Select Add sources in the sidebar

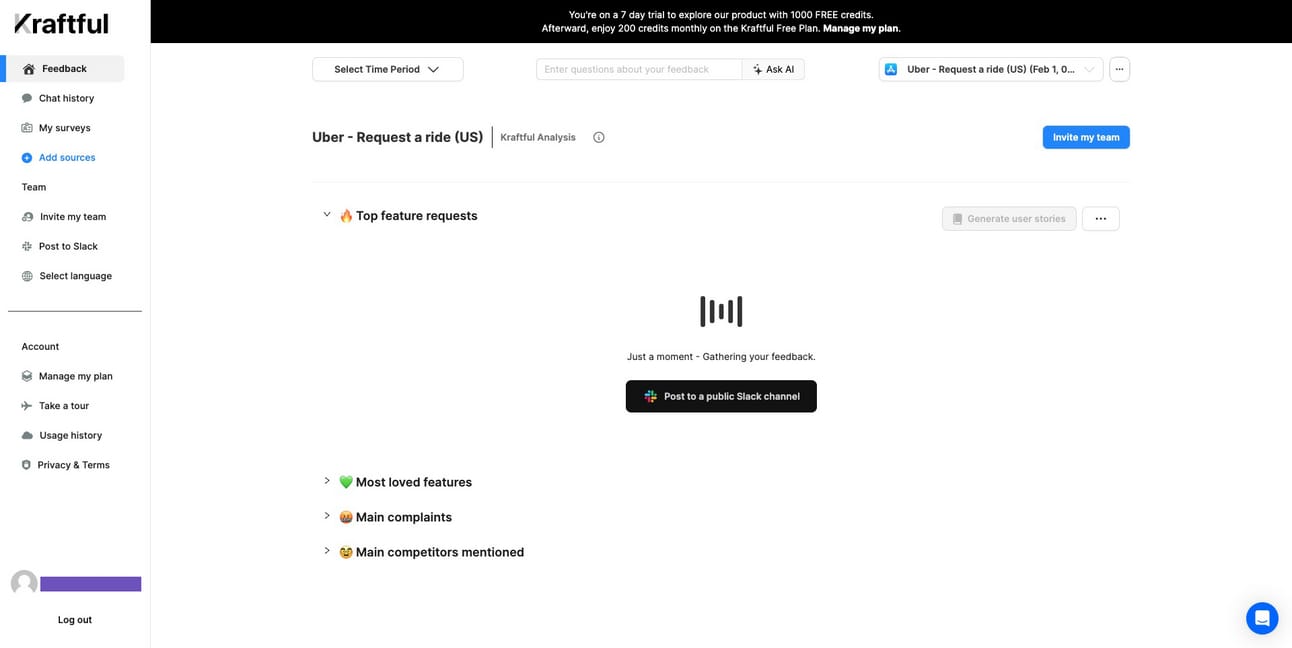67,158
